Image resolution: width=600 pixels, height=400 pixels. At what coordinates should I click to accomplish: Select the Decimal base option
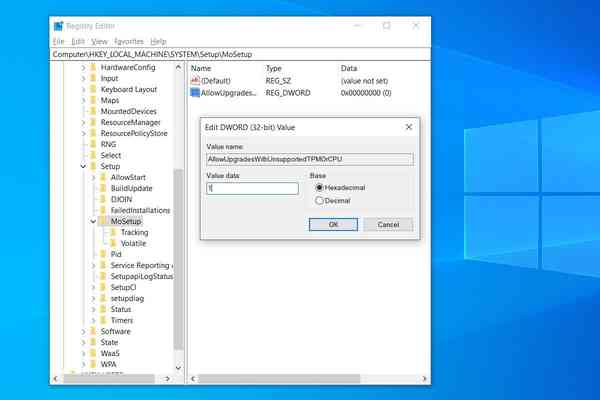pyautogui.click(x=320, y=200)
